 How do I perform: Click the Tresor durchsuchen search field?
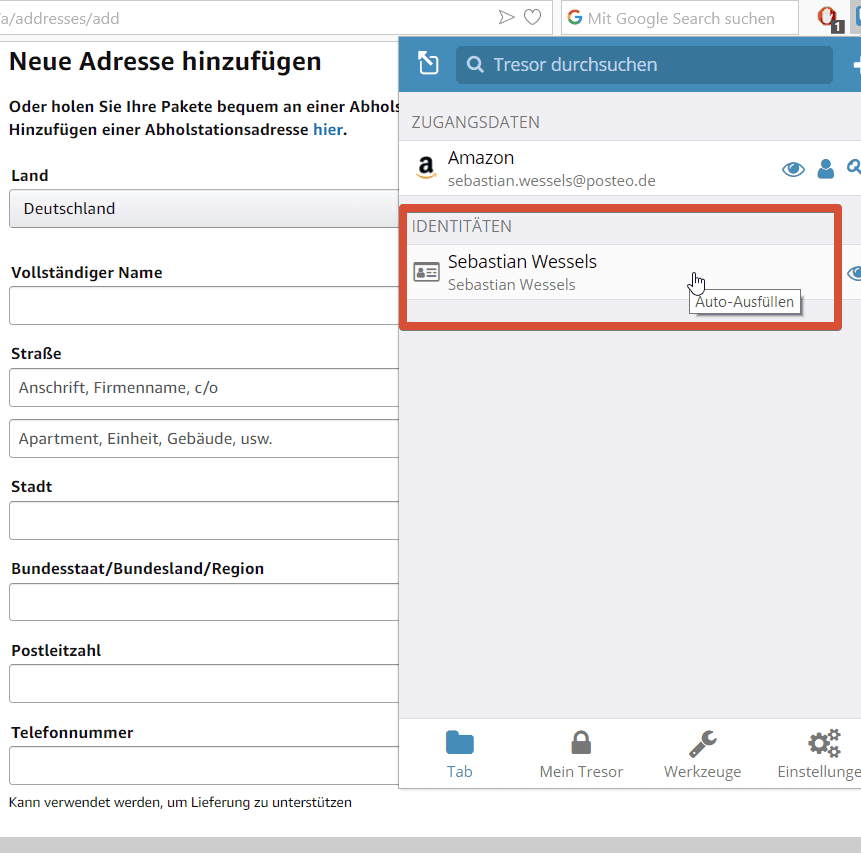pos(644,65)
